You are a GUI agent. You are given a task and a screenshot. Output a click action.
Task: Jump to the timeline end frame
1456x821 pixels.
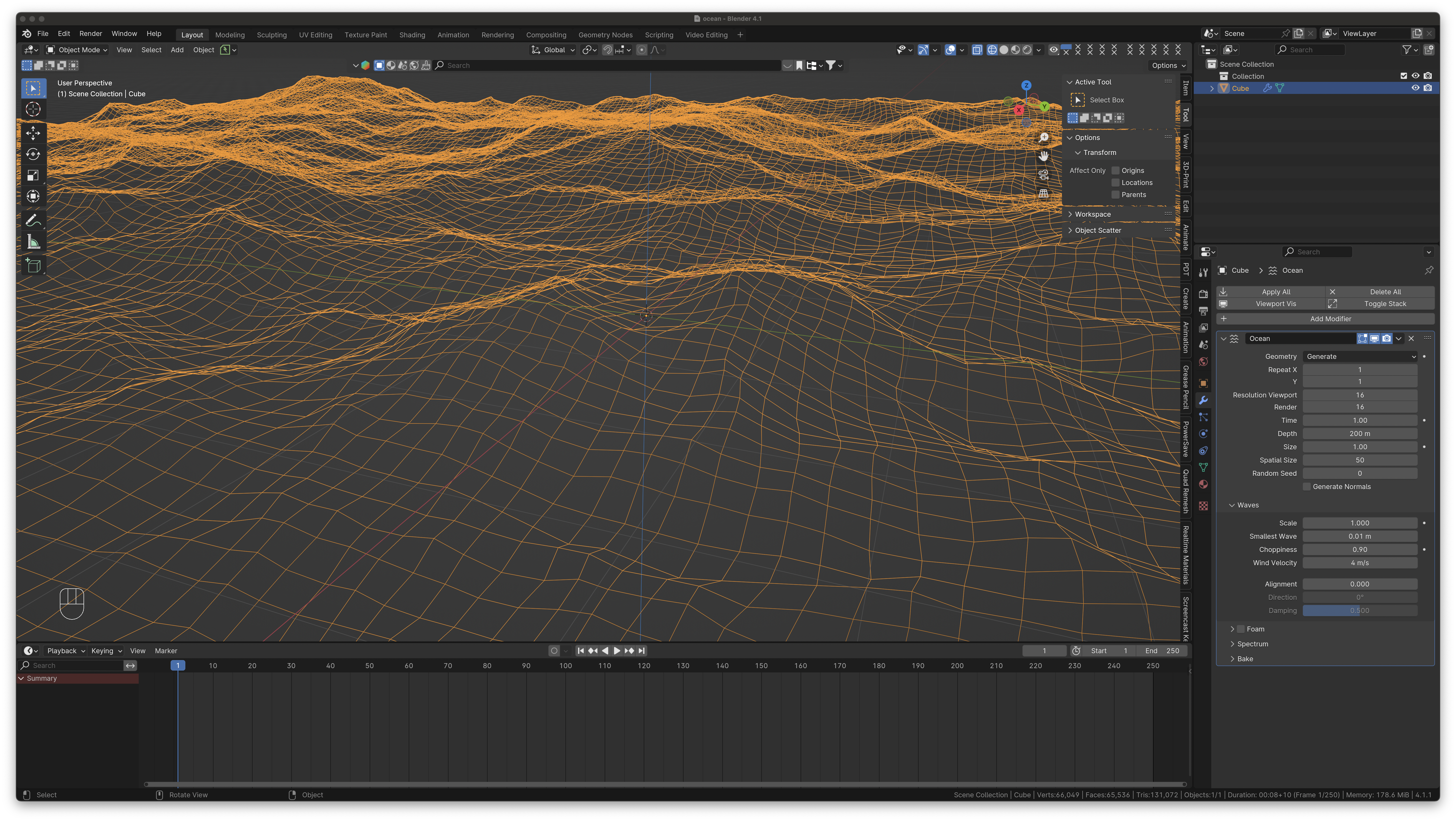(x=642, y=651)
